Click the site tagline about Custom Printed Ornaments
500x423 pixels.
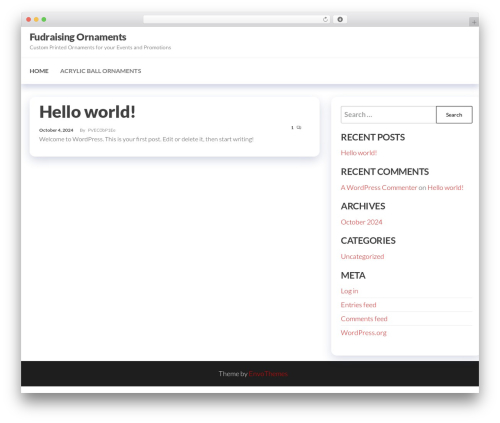[100, 47]
